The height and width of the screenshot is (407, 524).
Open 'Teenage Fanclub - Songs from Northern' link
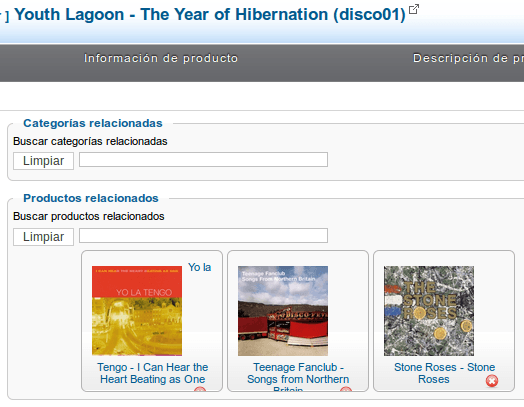[298, 373]
